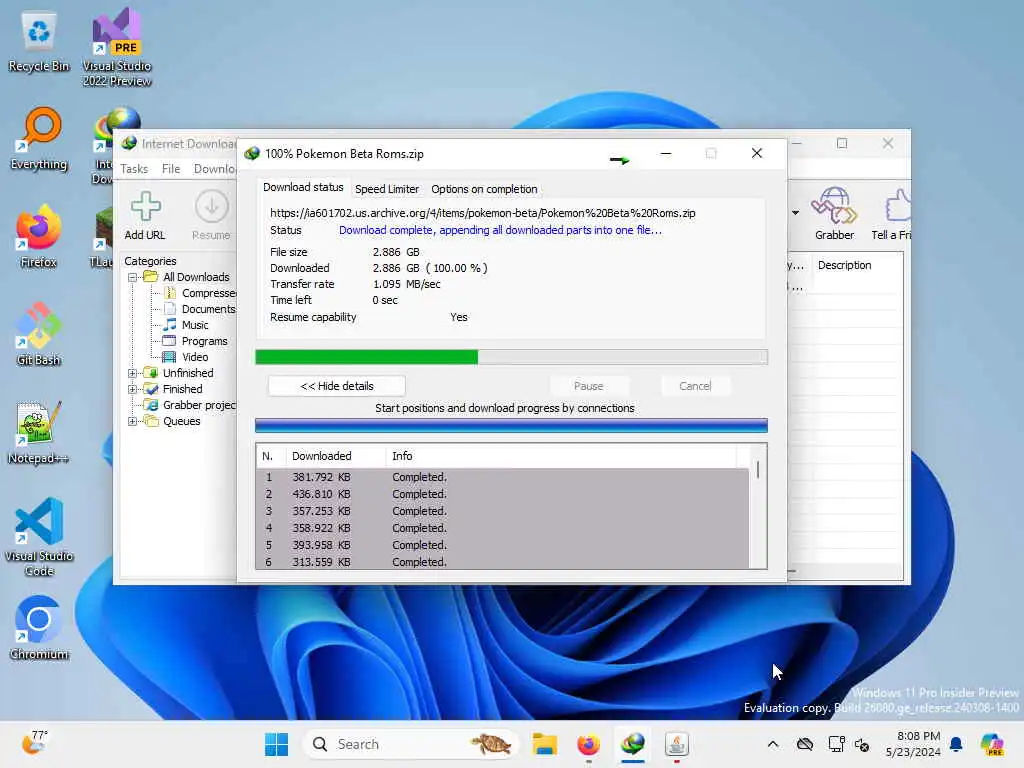Launch Firefox from the desktop
1024x768 pixels.
click(x=39, y=236)
